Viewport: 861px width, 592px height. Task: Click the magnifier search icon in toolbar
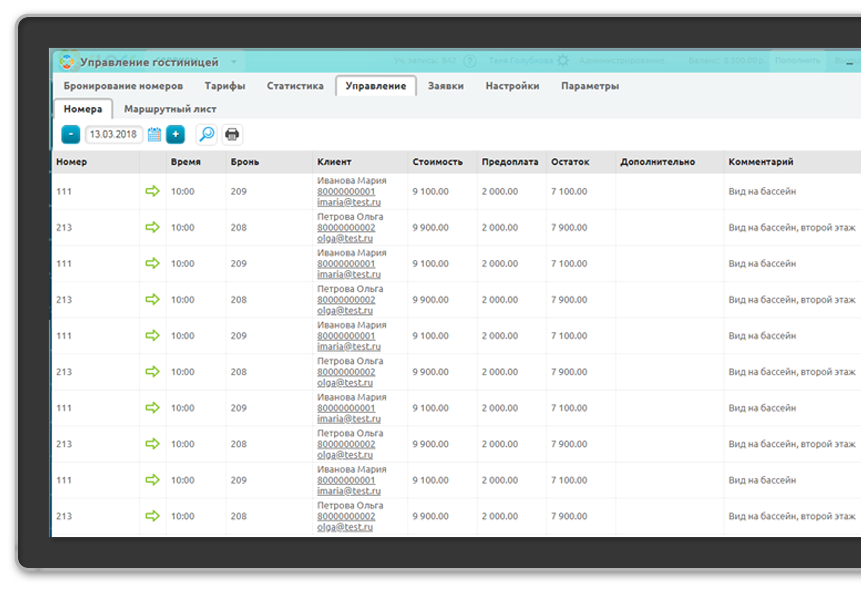pyautogui.click(x=206, y=134)
